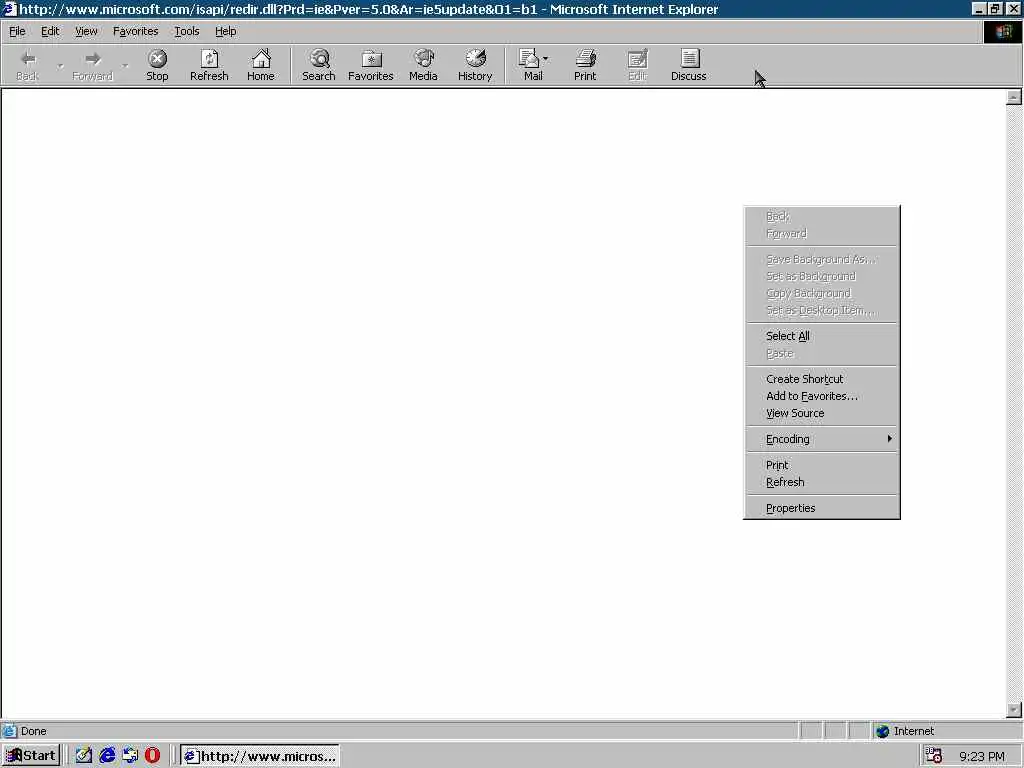This screenshot has width=1024, height=768.
Task: Click the 9:23 PM clock
Action: 982,756
